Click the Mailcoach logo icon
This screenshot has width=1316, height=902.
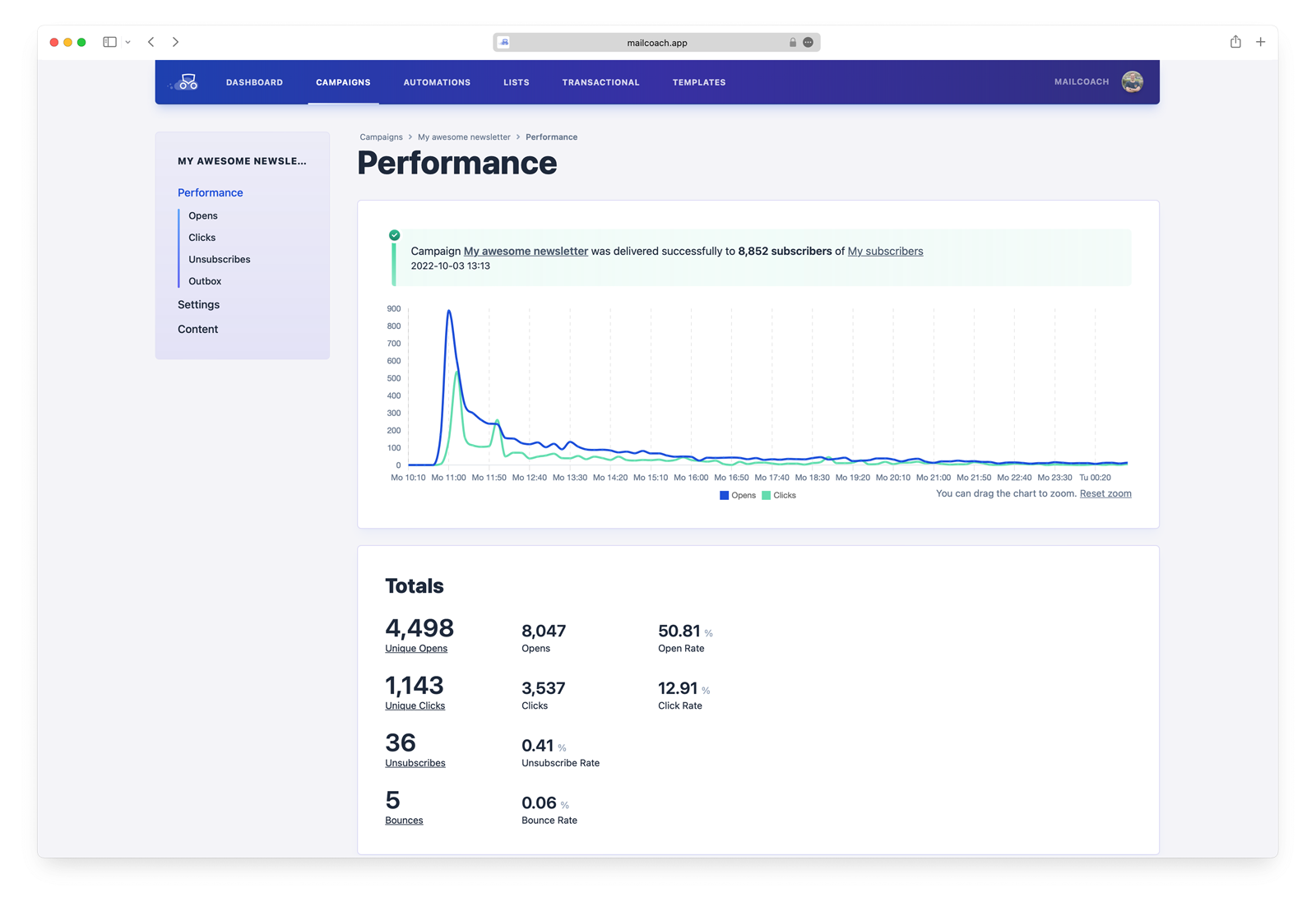point(186,81)
